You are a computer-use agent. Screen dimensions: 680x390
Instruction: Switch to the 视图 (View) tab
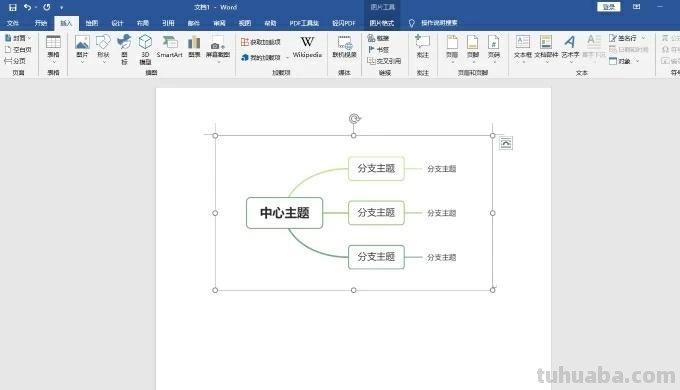click(x=245, y=23)
